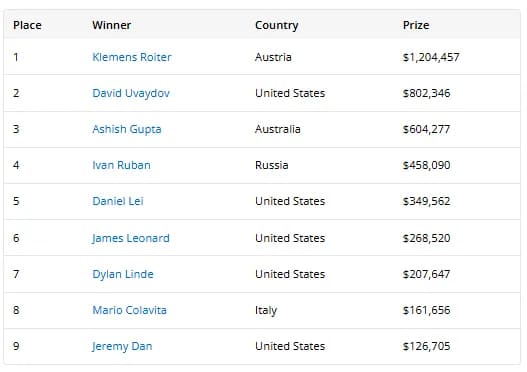Select the Mario Colavita link
Image resolution: width=527 pixels, height=372 pixels.
(x=129, y=310)
